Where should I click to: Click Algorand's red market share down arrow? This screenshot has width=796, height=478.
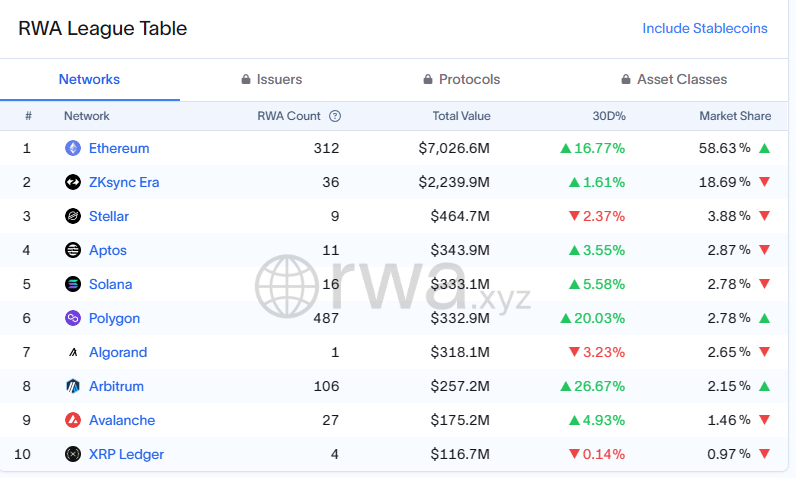click(x=765, y=352)
